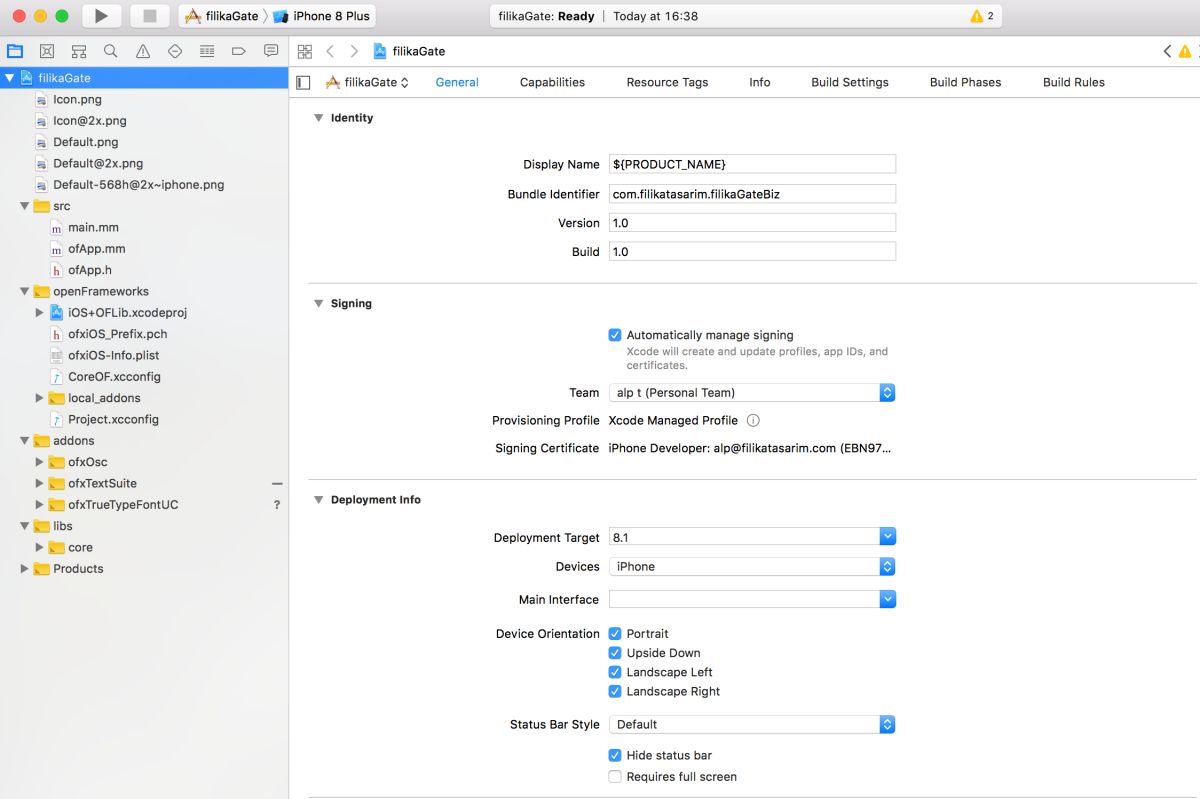
Task: Click the warning count indicator in toolbar
Action: point(982,16)
